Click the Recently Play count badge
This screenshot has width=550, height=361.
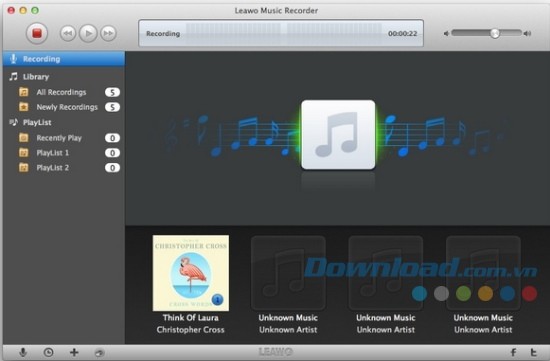(x=112, y=138)
